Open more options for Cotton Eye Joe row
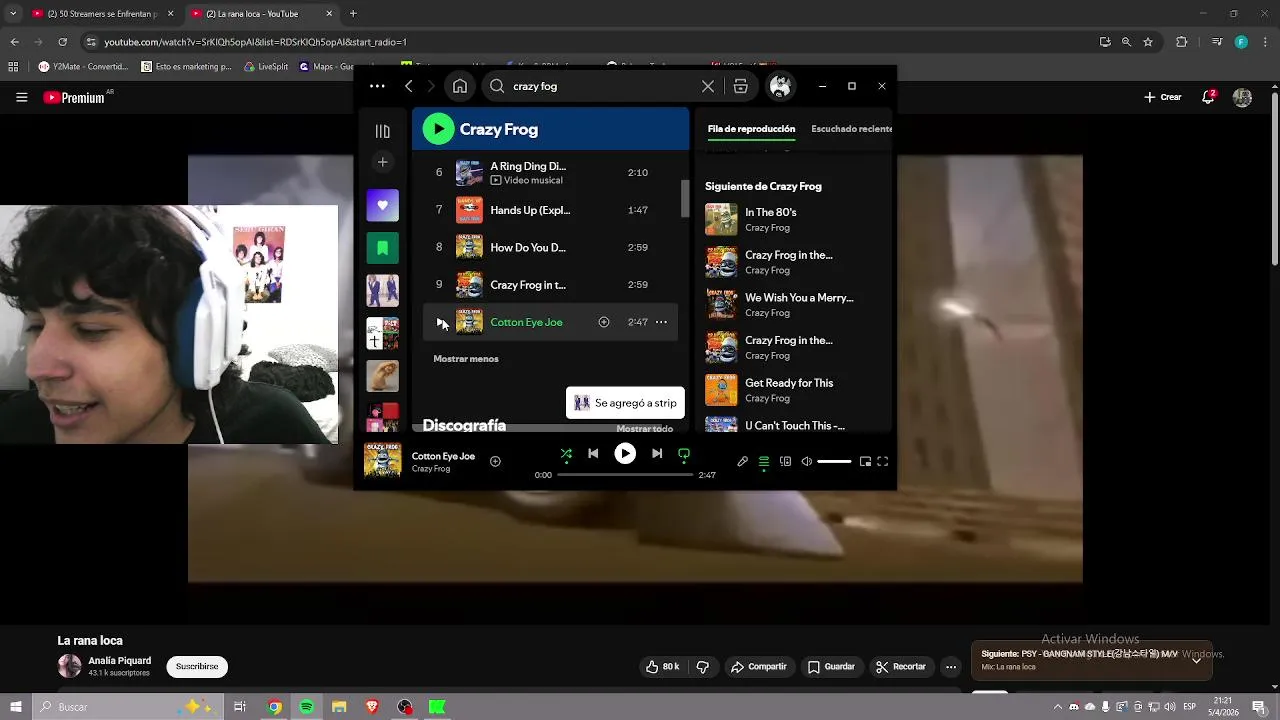 [x=661, y=322]
